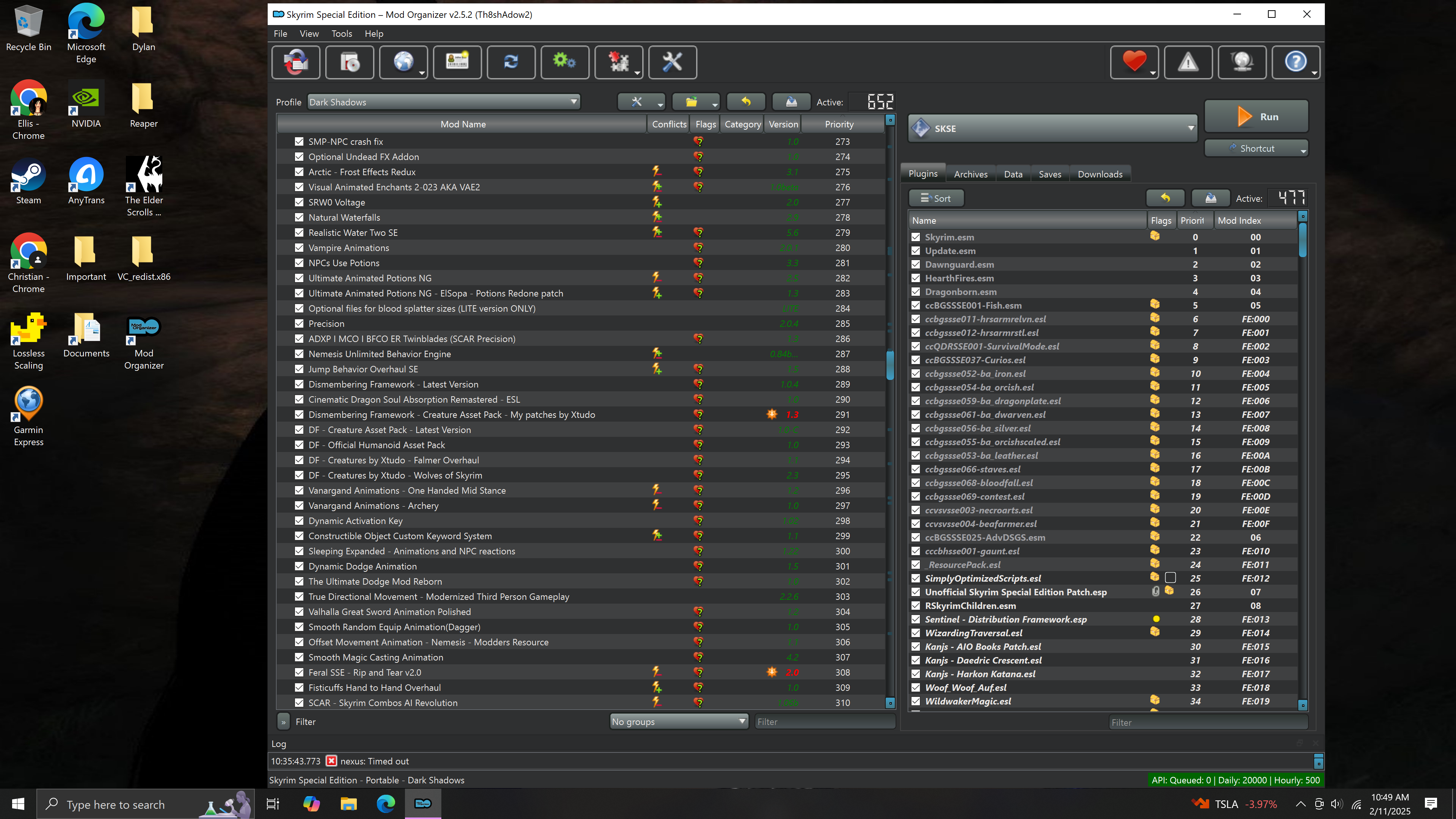Sort by the Mod Name column header
The height and width of the screenshot is (819, 1456).
[462, 124]
